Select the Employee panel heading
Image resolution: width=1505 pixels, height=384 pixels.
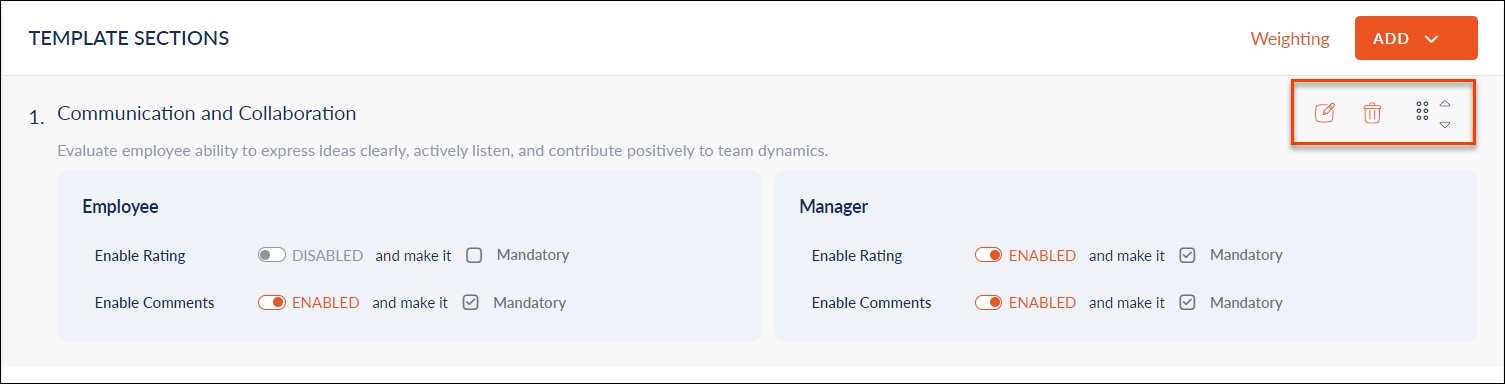(120, 207)
